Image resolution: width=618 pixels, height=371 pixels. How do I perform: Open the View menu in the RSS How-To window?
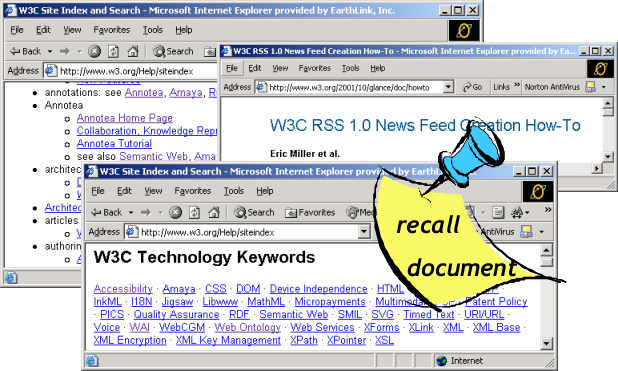point(280,69)
